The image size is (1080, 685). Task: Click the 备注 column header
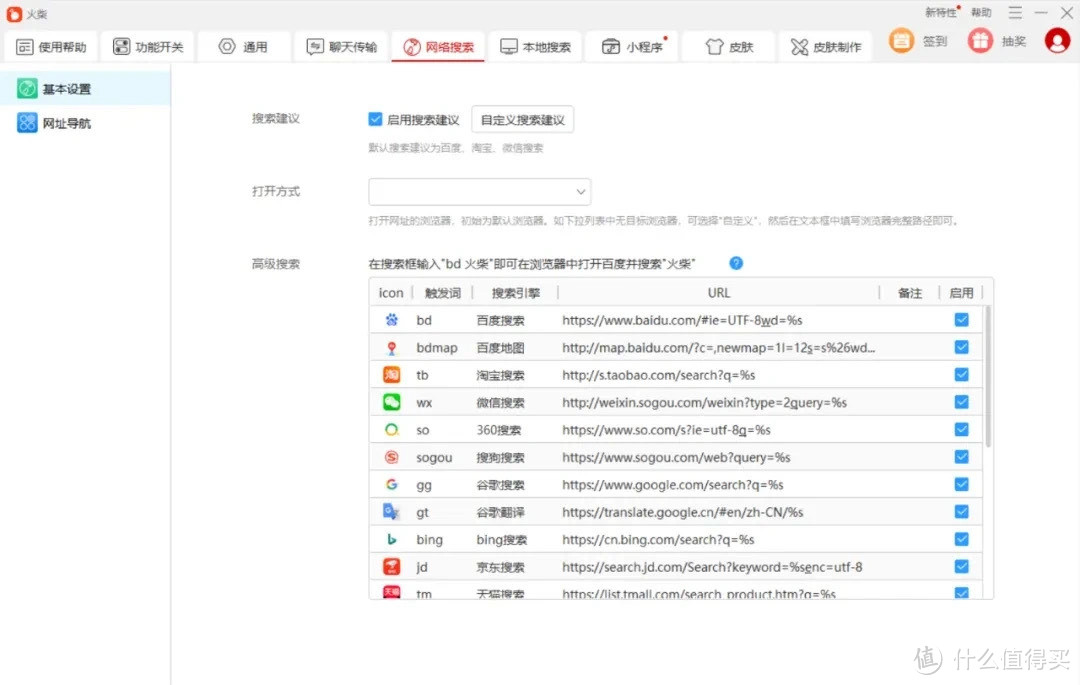pos(909,293)
